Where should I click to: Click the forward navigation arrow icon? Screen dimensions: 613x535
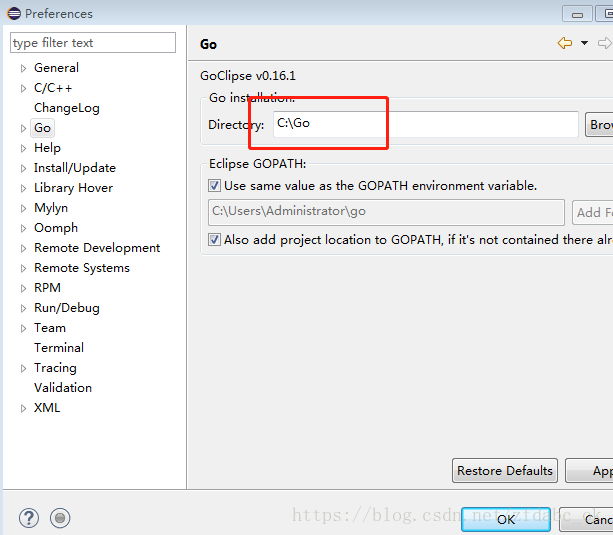point(605,43)
